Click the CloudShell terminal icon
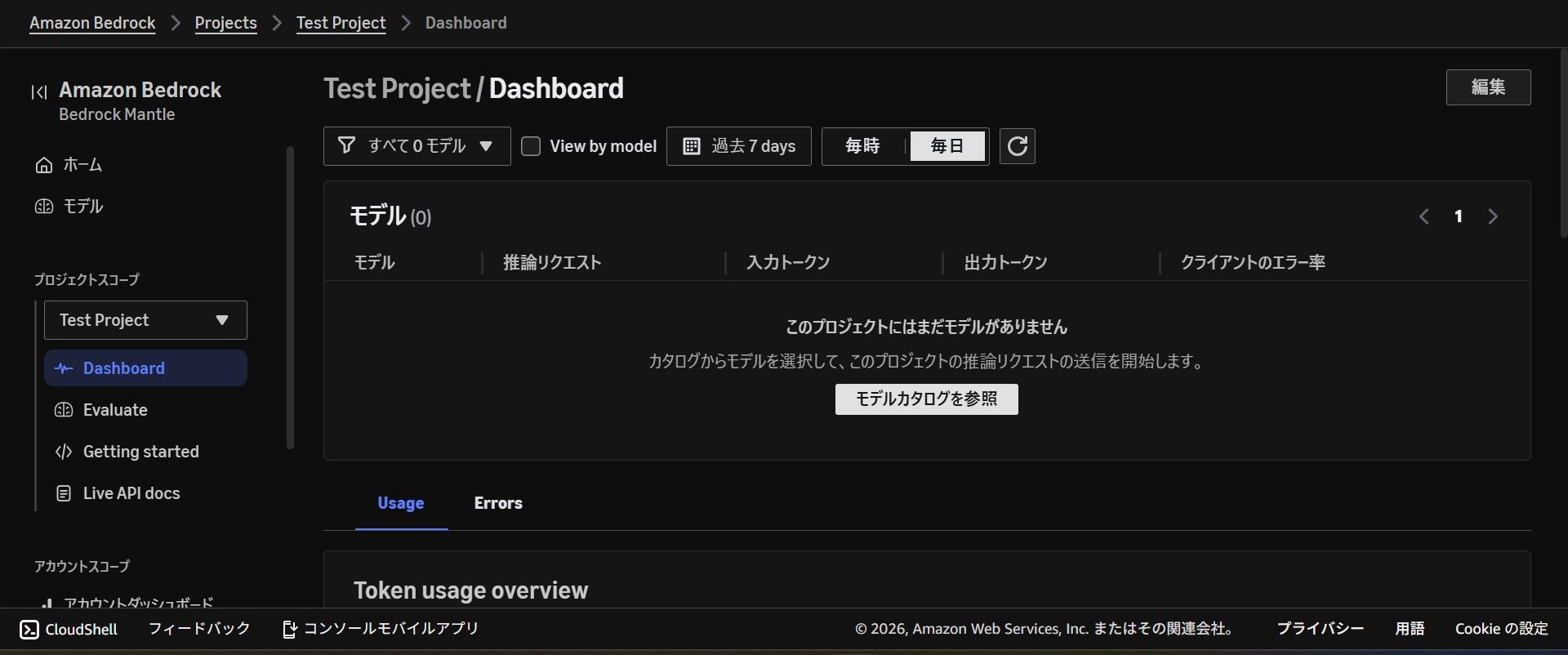The height and width of the screenshot is (655, 1568). click(x=29, y=630)
